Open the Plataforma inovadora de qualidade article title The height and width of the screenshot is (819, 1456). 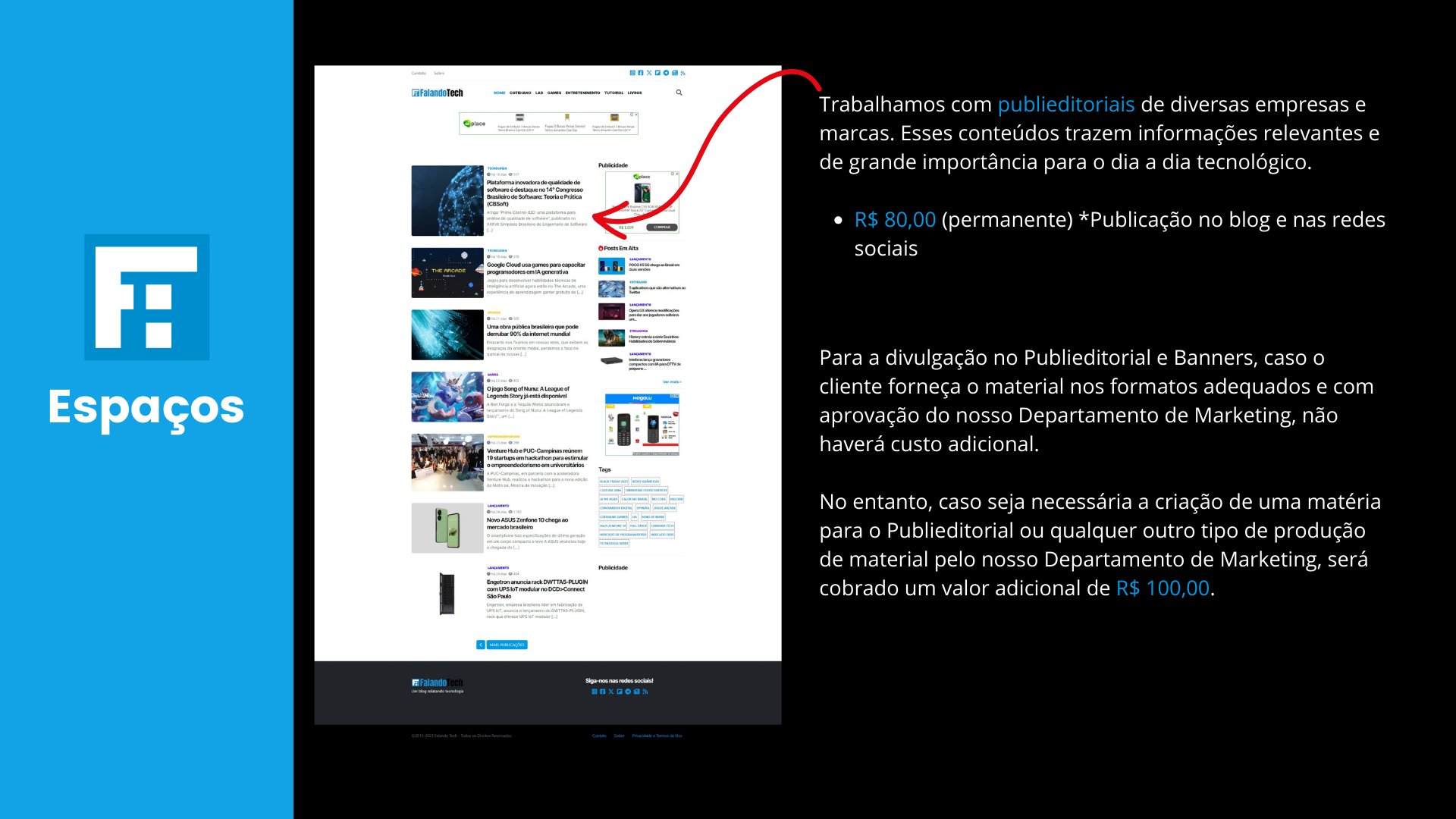(536, 193)
